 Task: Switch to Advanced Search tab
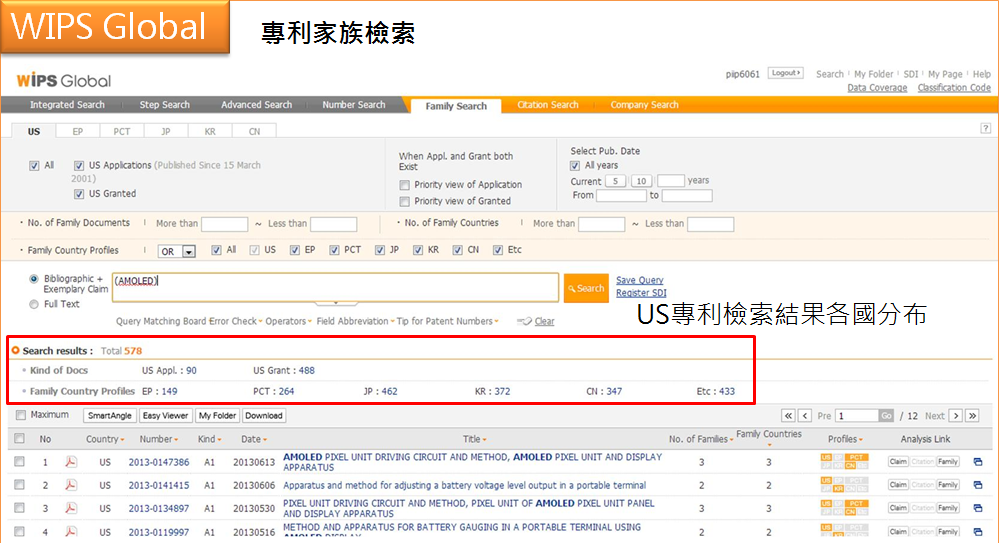point(256,105)
